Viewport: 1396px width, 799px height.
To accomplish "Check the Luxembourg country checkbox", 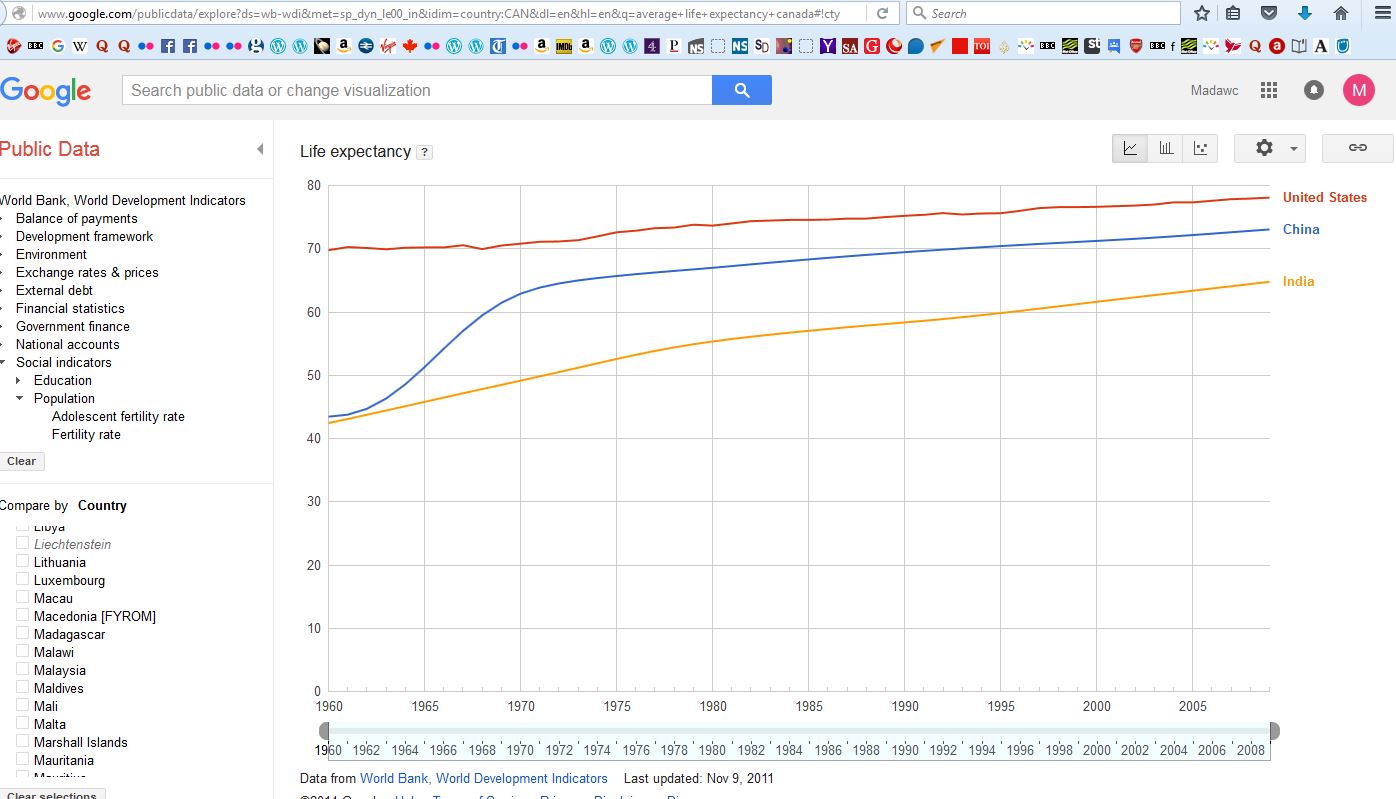I will pyautogui.click(x=22, y=579).
